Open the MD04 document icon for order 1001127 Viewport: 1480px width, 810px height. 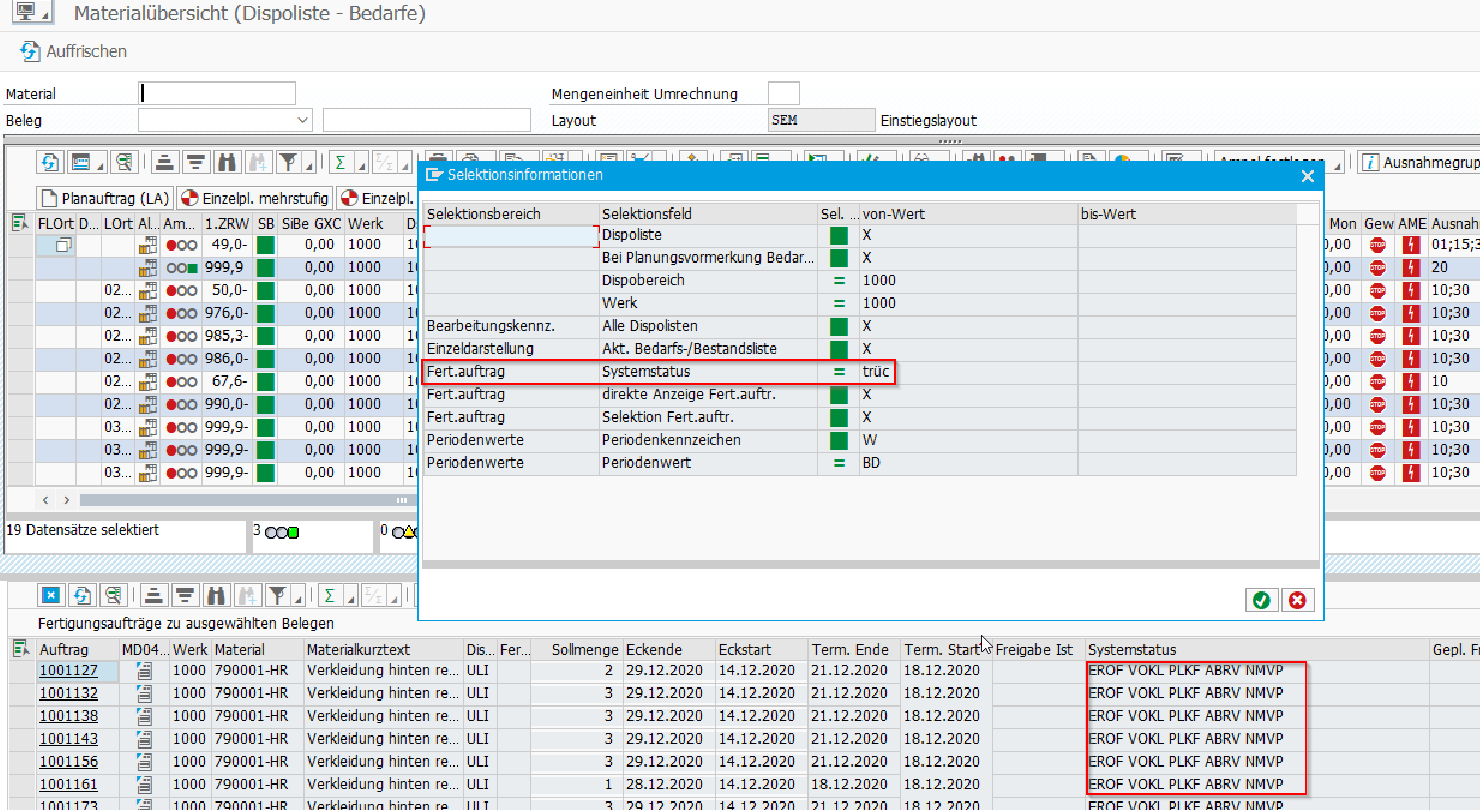pyautogui.click(x=145, y=670)
